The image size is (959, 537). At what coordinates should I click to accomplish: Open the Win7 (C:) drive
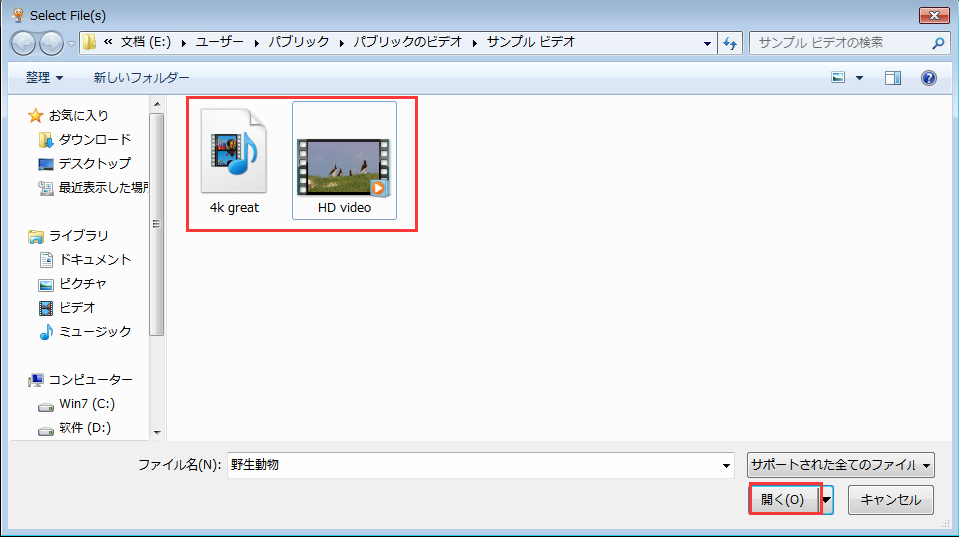tap(87, 404)
